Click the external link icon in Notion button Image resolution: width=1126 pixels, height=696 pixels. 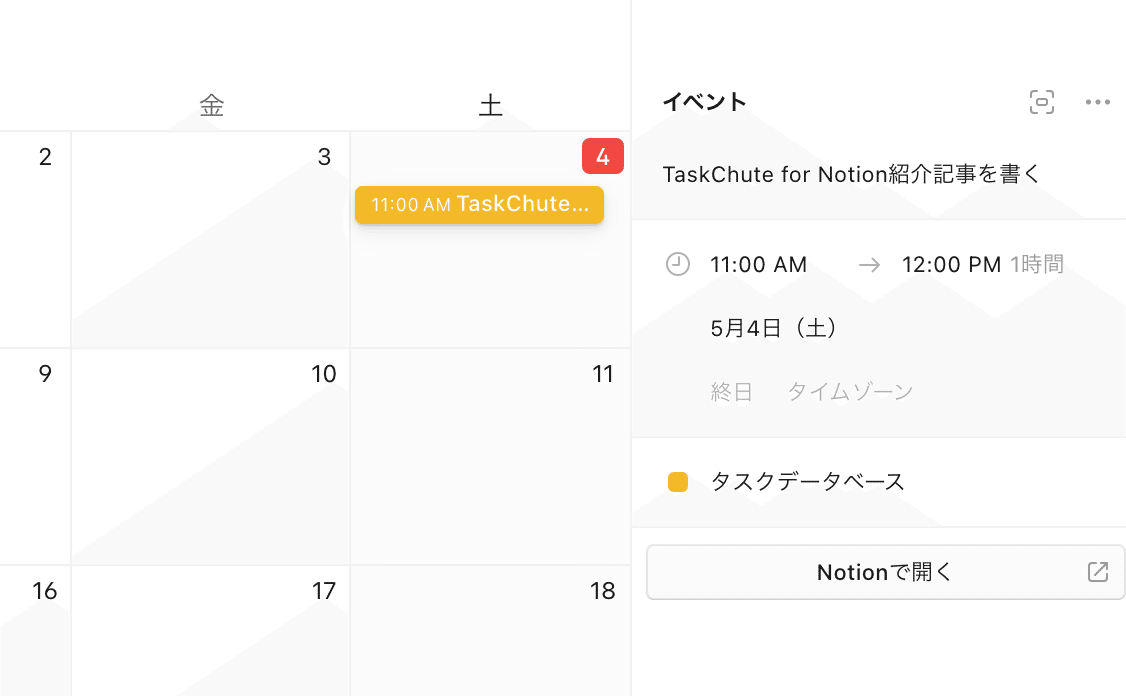(1097, 572)
